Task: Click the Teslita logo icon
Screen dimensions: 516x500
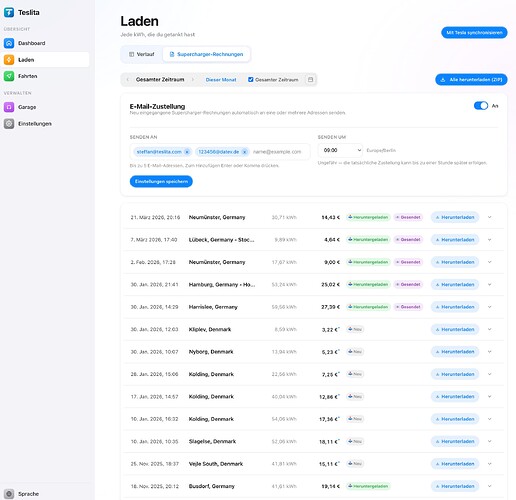Action: pyautogui.click(x=9, y=12)
